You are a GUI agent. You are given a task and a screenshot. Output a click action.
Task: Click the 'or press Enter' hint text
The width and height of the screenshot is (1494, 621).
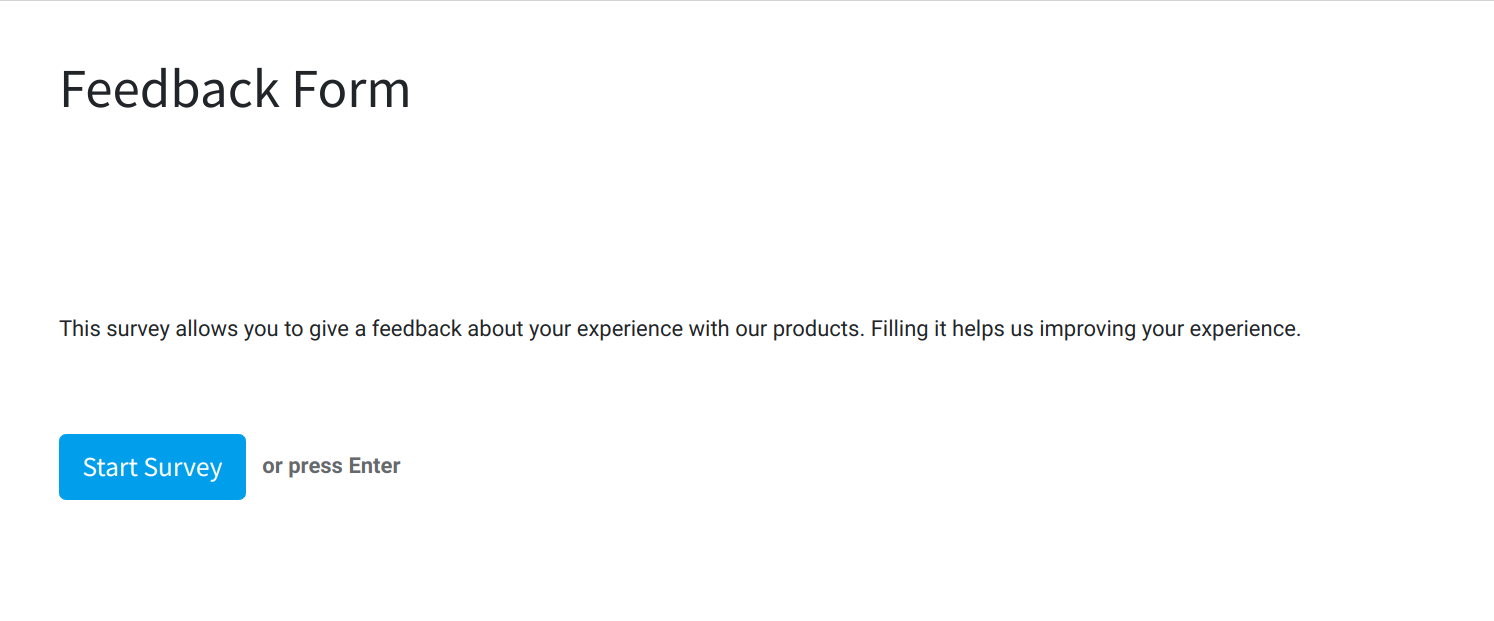pyautogui.click(x=330, y=465)
